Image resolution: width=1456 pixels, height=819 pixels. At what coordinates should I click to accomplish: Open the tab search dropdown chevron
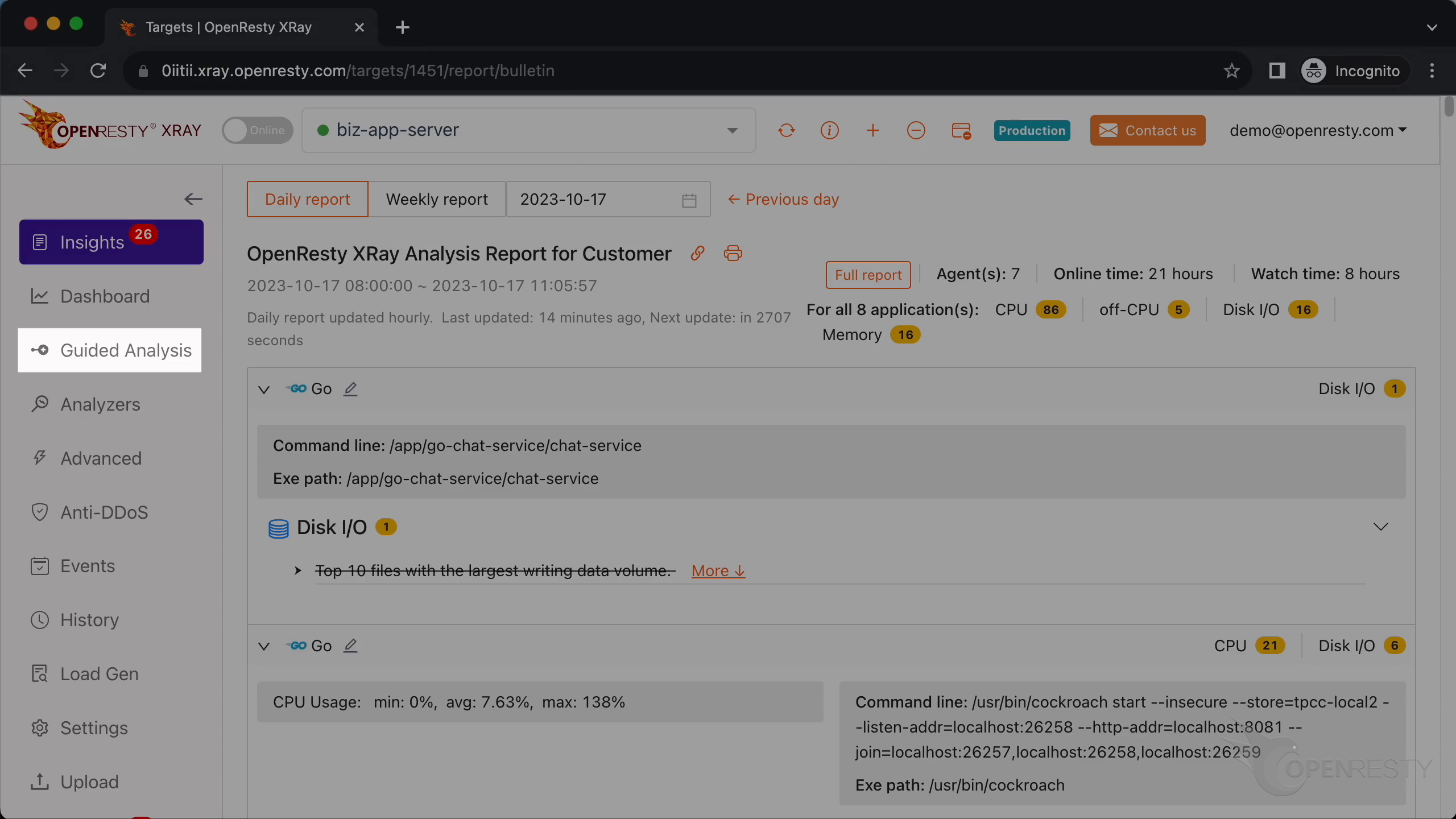[1432, 27]
